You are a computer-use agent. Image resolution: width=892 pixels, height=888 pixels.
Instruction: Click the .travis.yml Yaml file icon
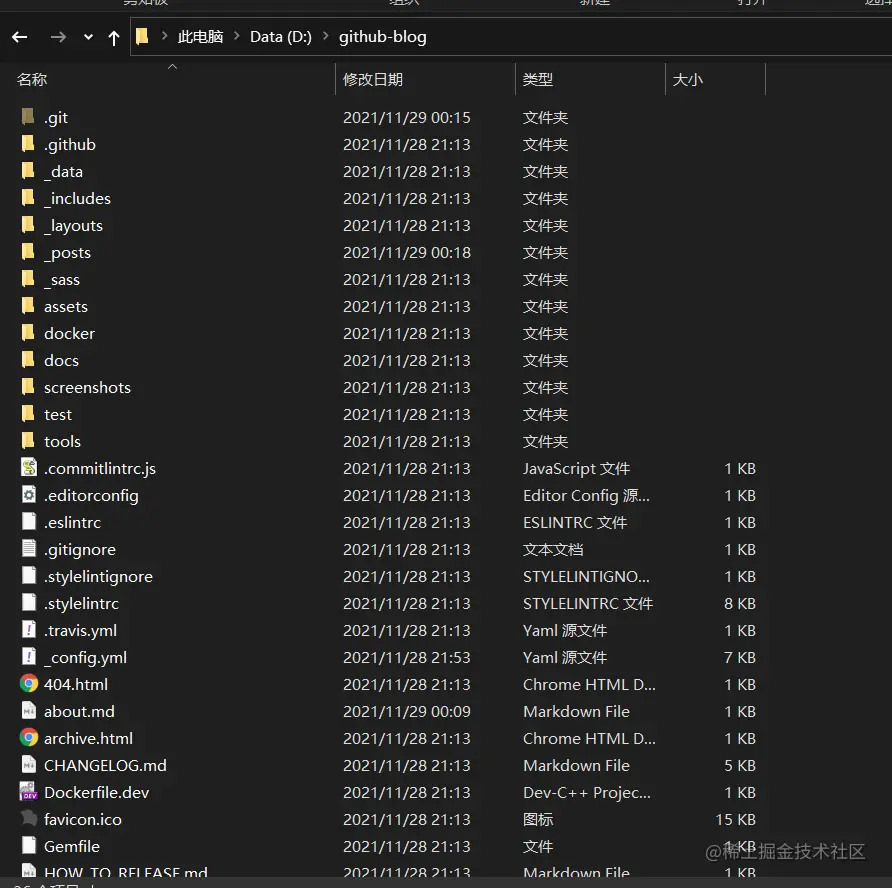tap(28, 629)
